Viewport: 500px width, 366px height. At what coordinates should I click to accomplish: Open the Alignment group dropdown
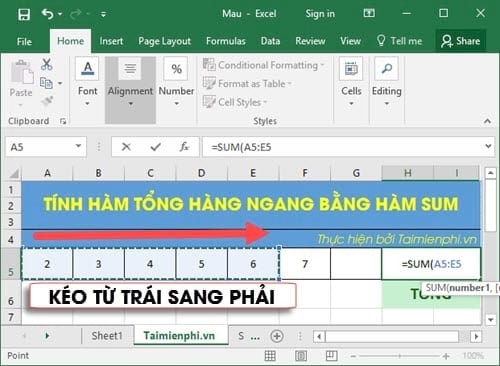pyautogui.click(x=130, y=90)
